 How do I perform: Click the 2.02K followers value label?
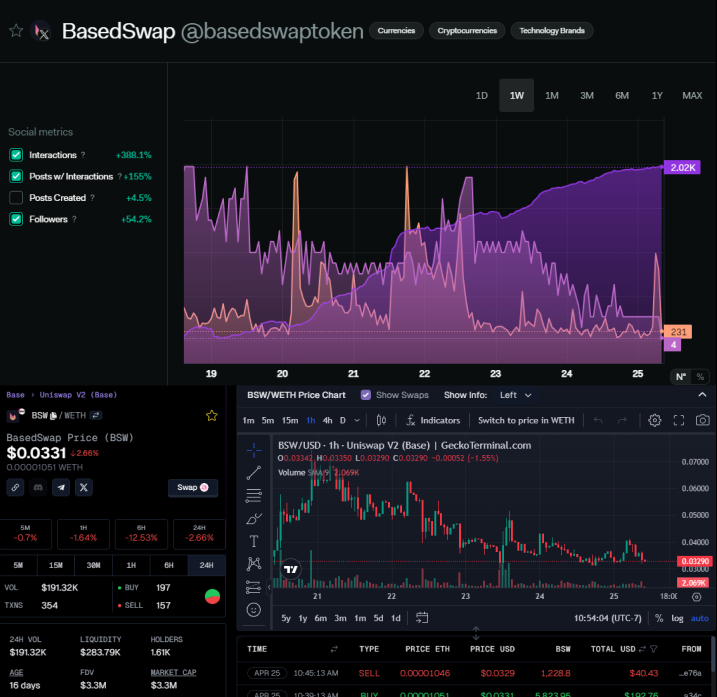click(682, 167)
